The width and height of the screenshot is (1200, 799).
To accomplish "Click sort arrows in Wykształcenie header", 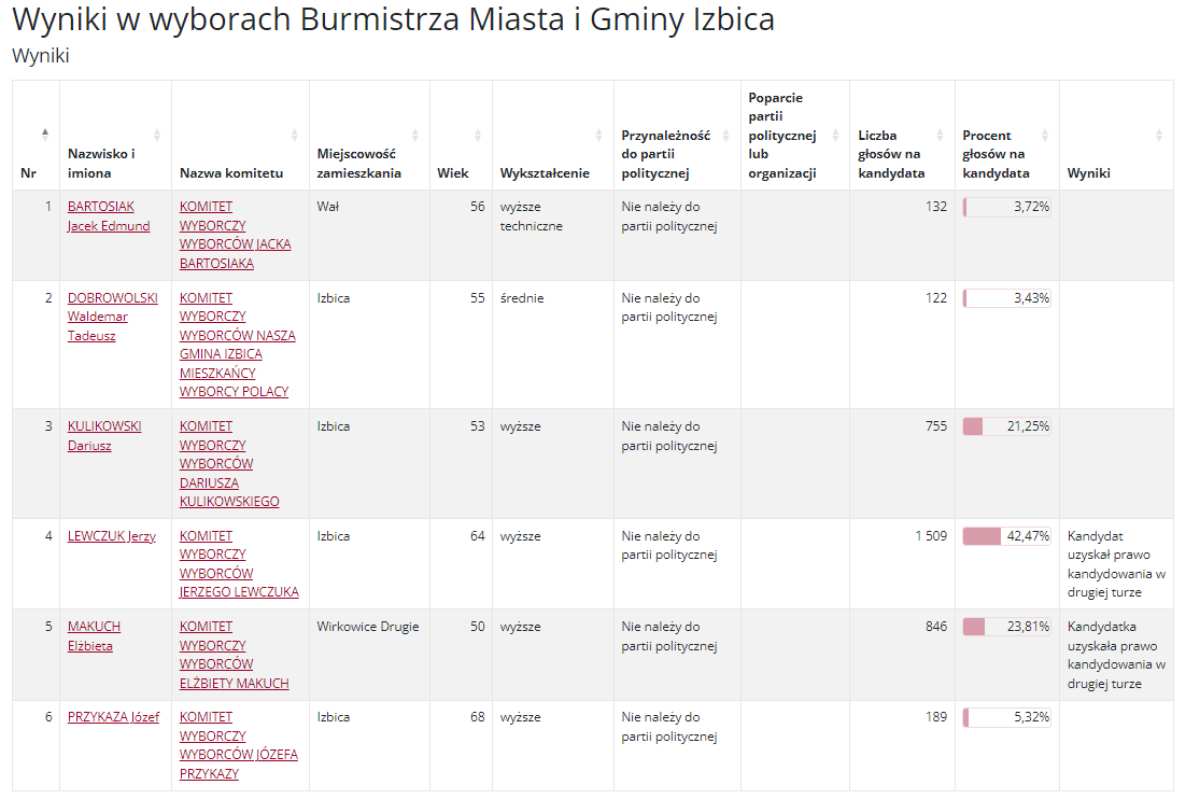I will coord(598,135).
